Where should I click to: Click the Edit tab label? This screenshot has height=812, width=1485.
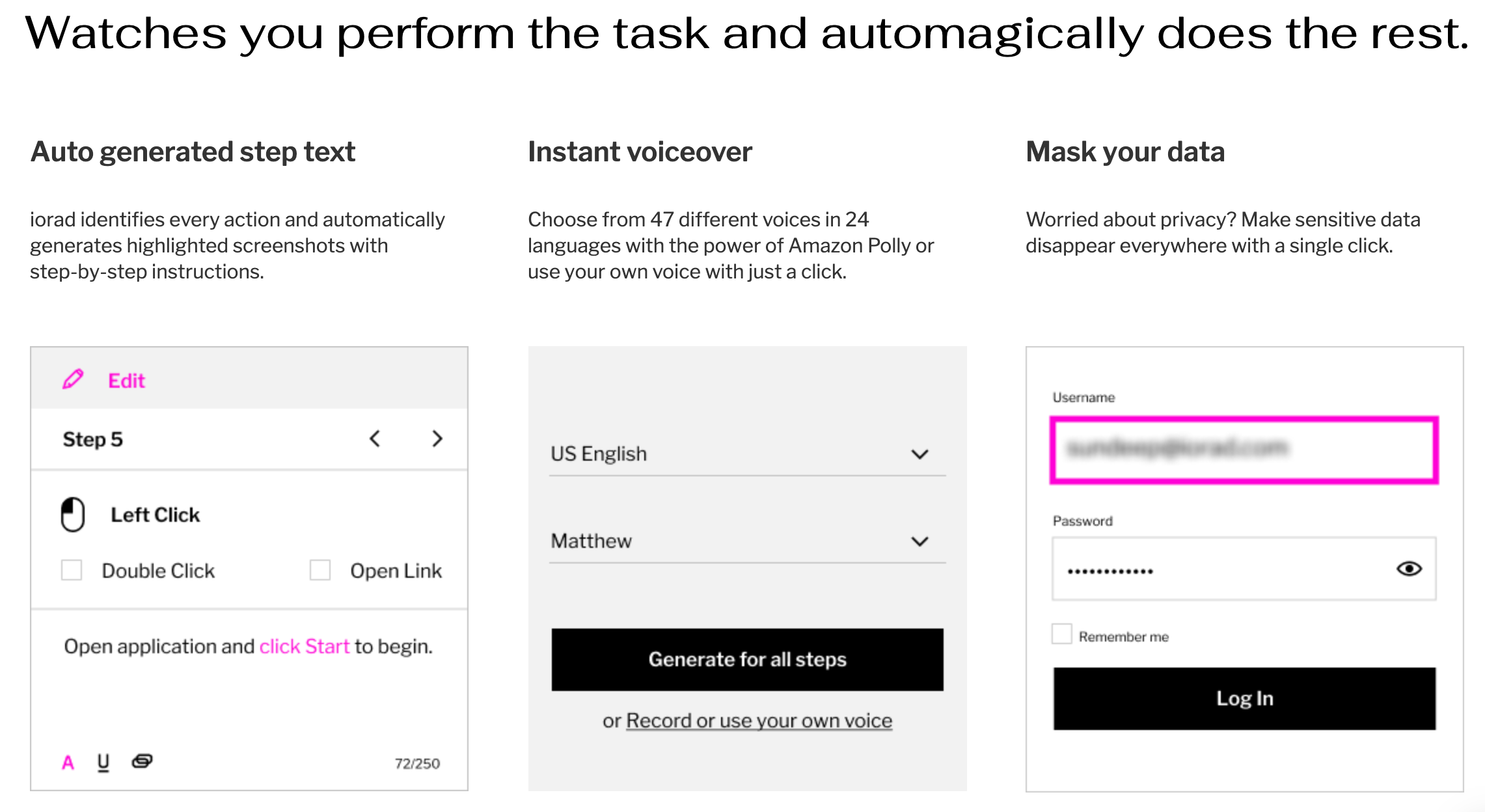[x=126, y=381]
